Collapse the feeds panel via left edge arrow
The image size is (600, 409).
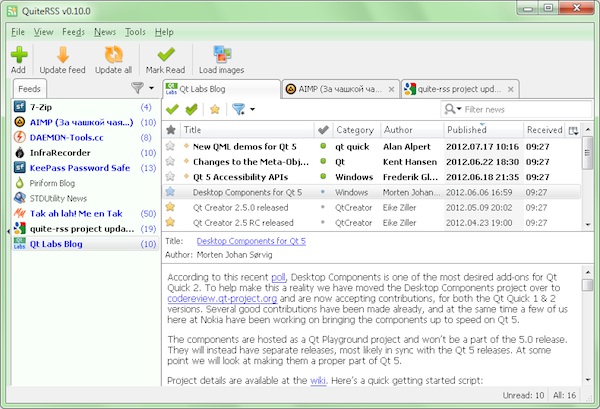[8, 231]
